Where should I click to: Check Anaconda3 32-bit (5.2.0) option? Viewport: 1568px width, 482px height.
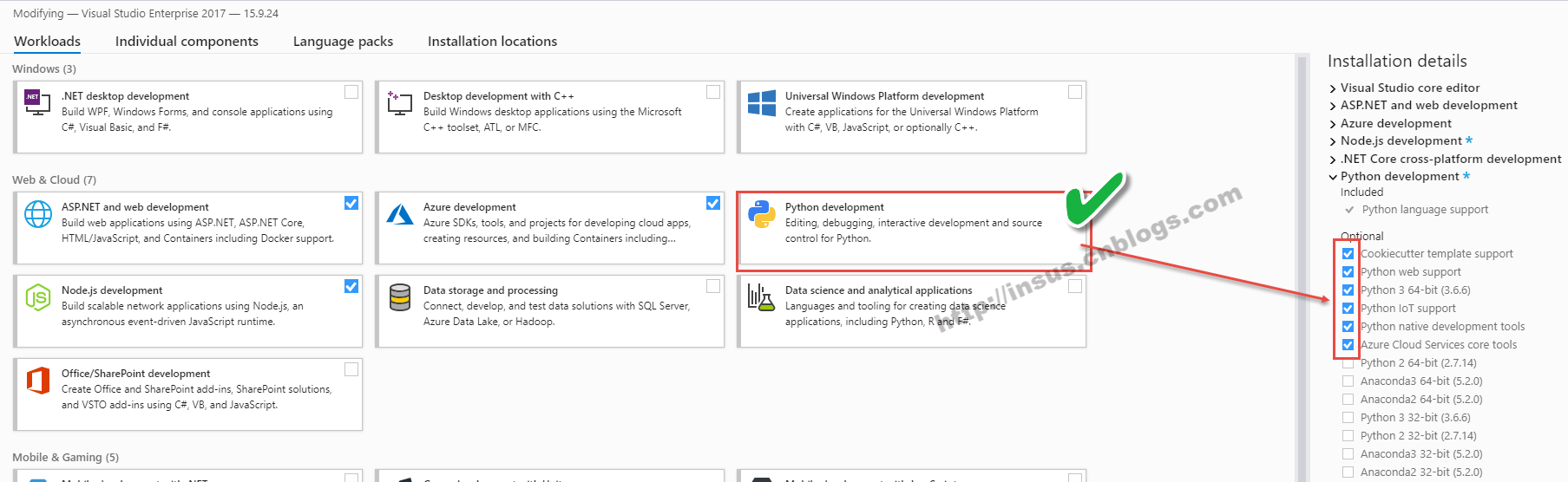point(1348,454)
